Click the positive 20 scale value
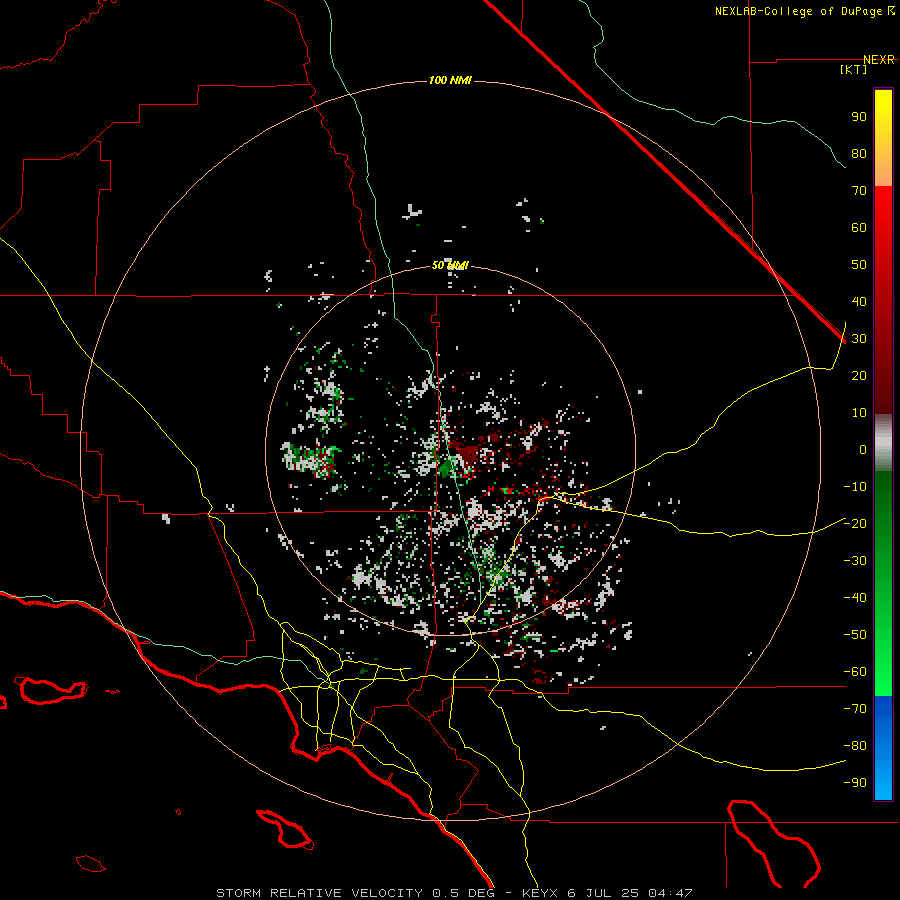Image resolution: width=900 pixels, height=900 pixels. pyautogui.click(x=859, y=376)
